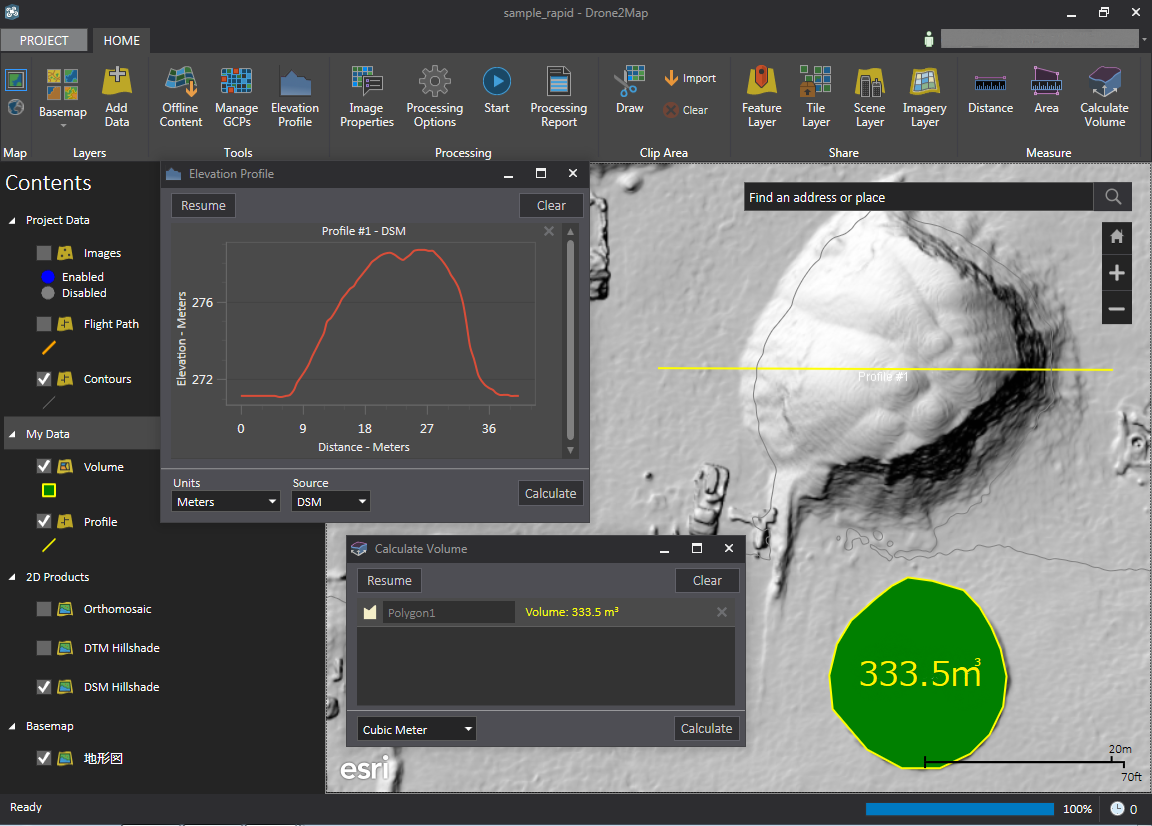Zoom in on the map
1152x826 pixels.
(x=1117, y=273)
